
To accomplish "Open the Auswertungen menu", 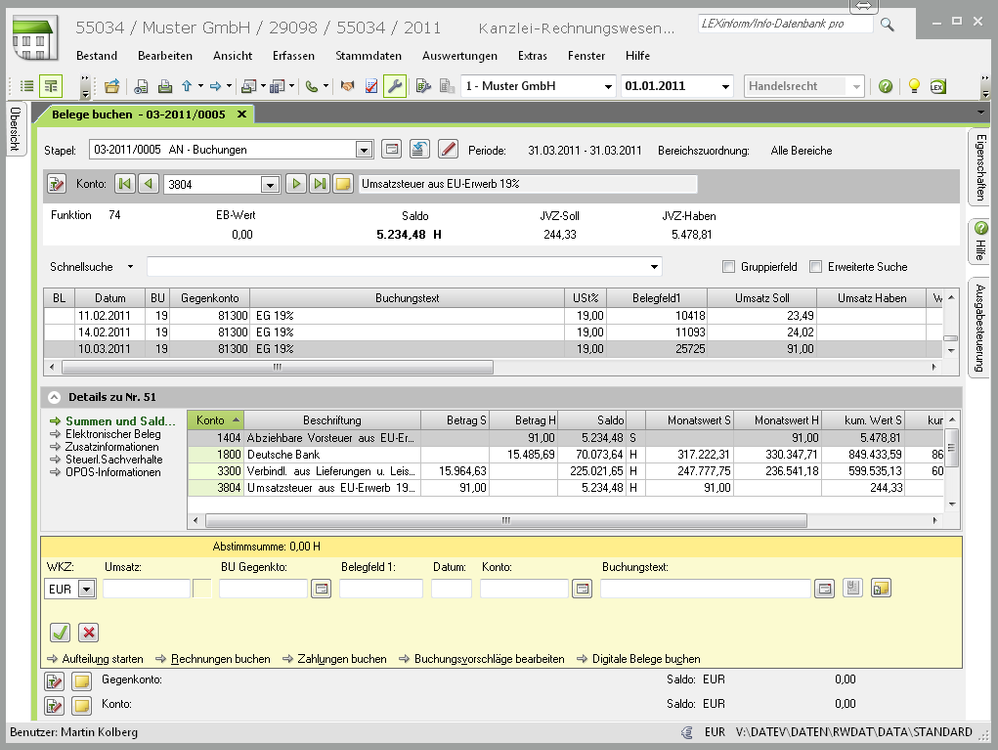I will [459, 56].
